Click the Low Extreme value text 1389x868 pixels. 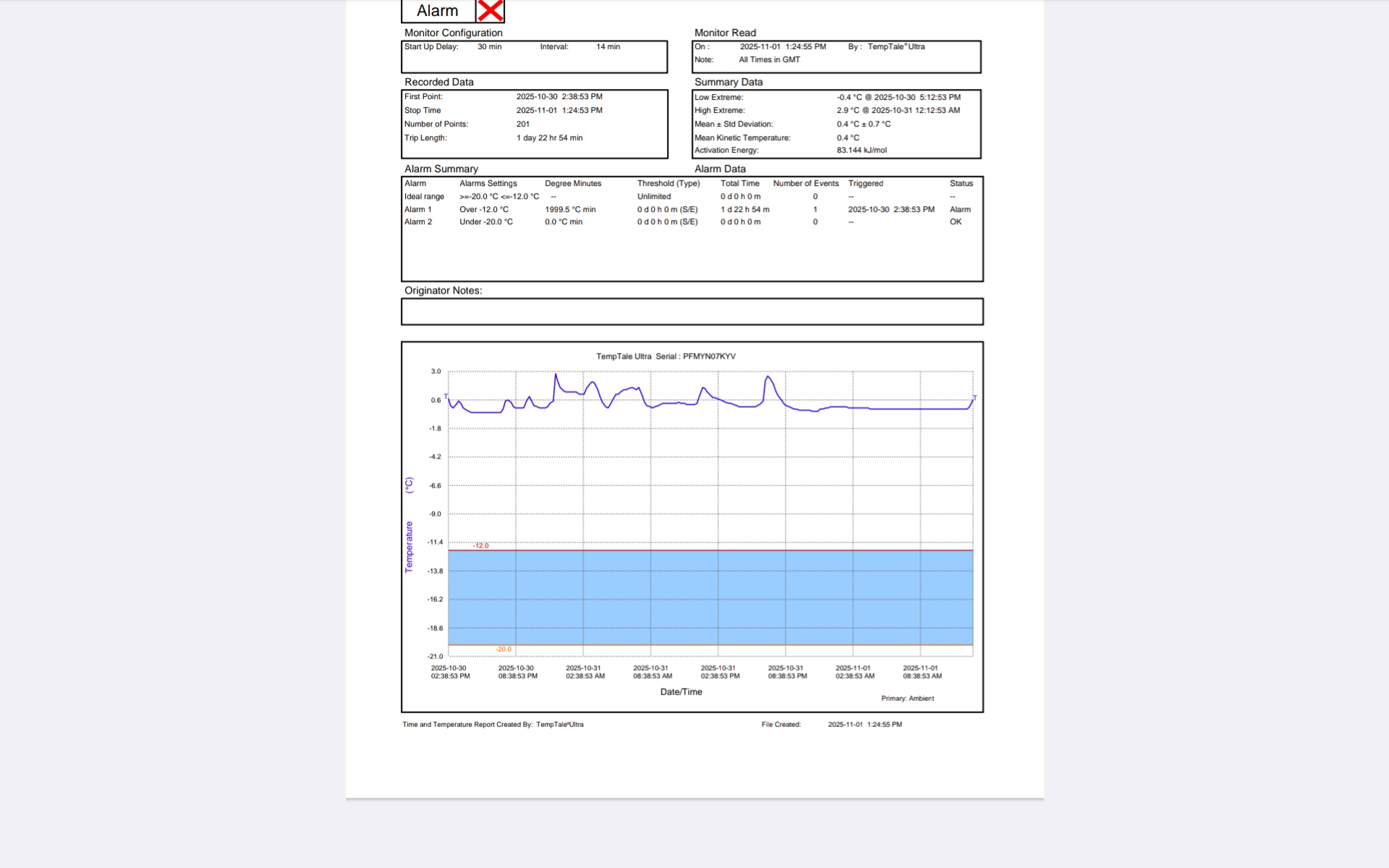tap(899, 97)
